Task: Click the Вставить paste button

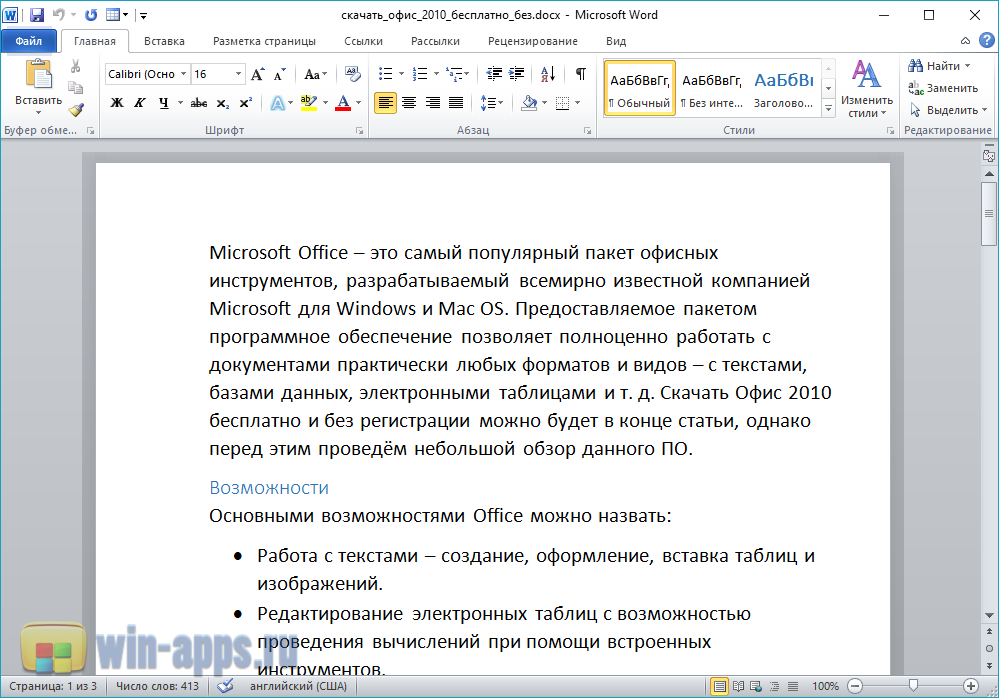Action: tap(38, 85)
